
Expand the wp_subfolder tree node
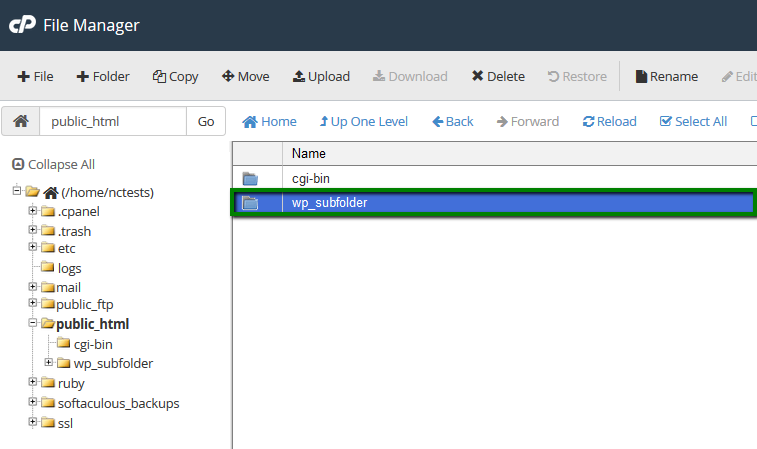tap(50, 363)
